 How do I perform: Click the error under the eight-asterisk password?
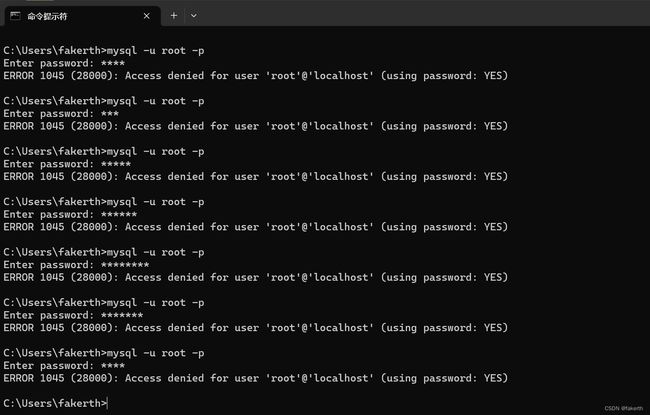pyautogui.click(x=255, y=278)
